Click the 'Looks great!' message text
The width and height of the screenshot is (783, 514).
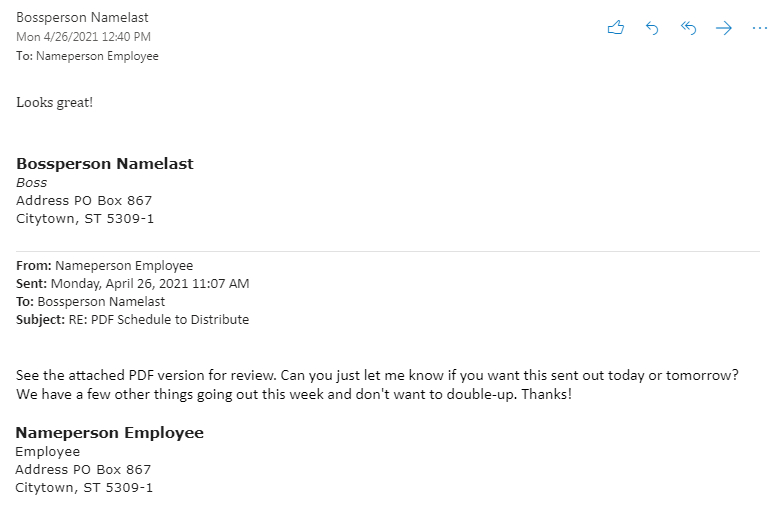tap(54, 102)
